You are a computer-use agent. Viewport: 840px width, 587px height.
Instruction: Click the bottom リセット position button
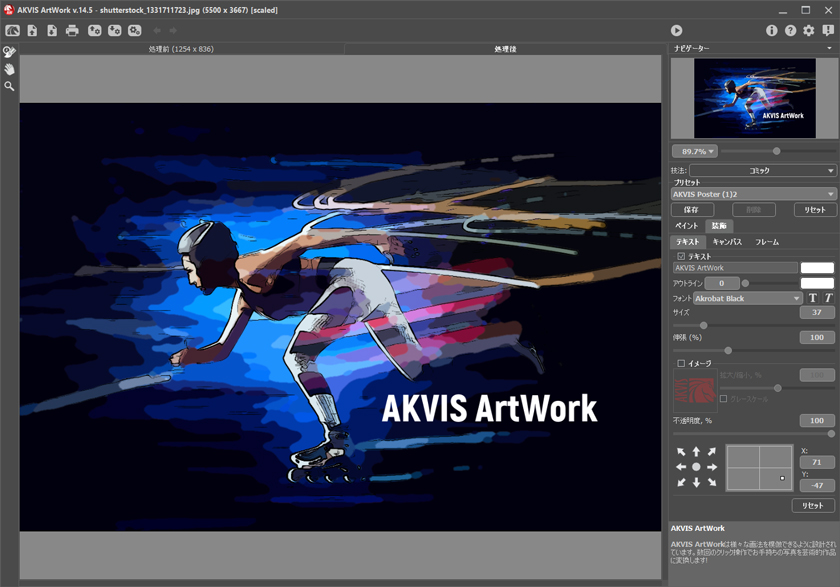point(813,505)
